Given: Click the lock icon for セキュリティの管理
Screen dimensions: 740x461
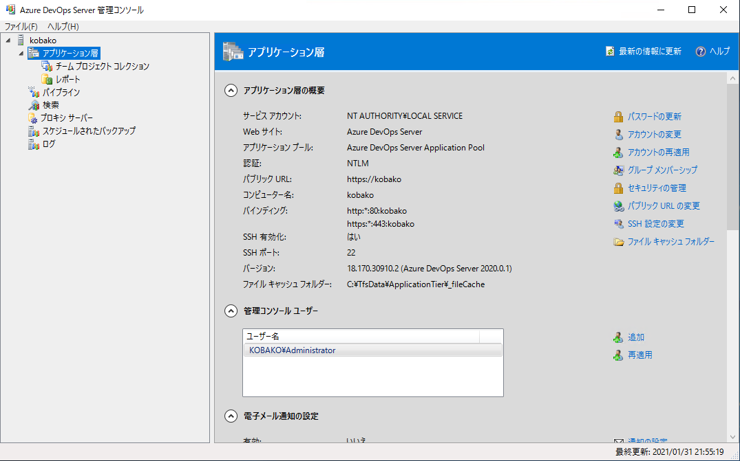Looking at the screenshot, I should tap(618, 188).
